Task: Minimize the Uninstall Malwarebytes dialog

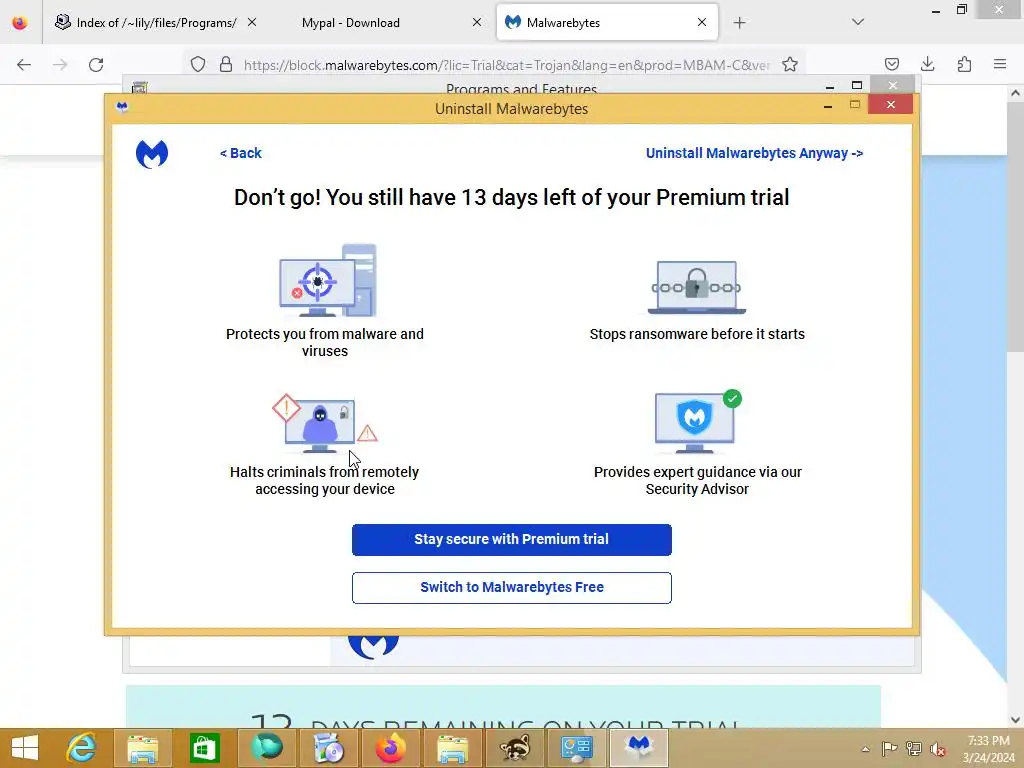Action: (827, 105)
